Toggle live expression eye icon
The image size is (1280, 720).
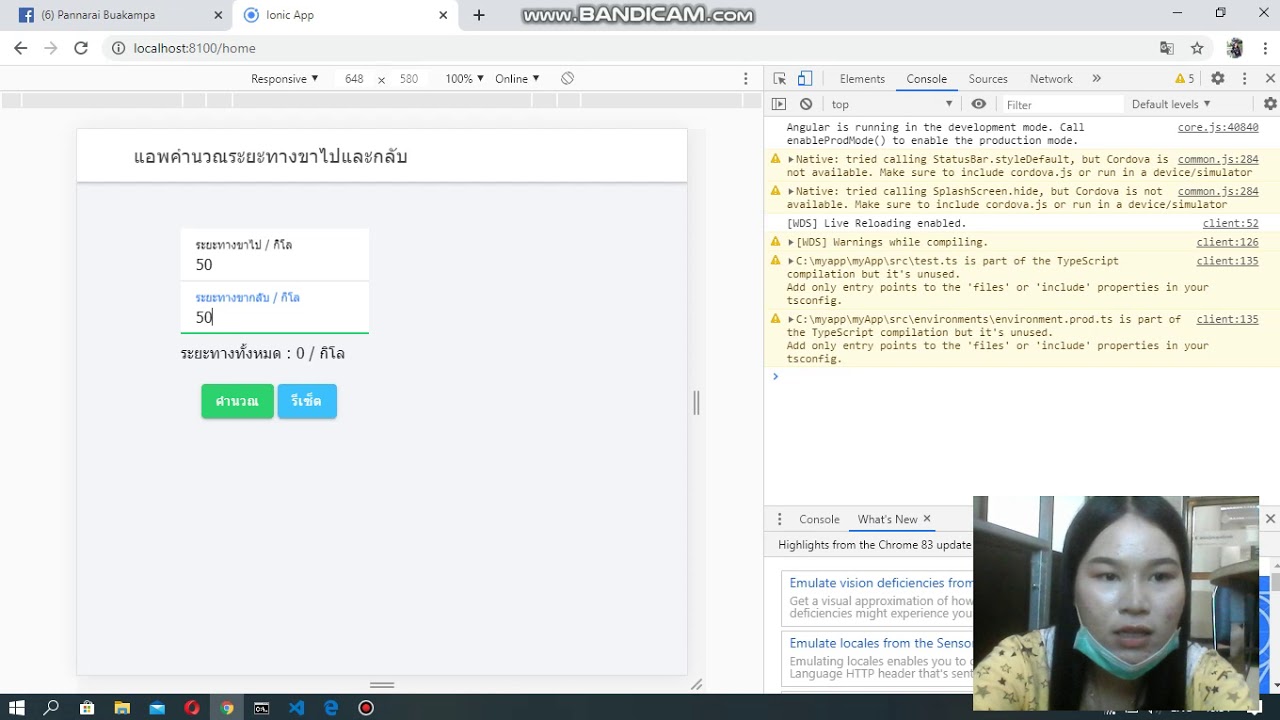point(978,104)
